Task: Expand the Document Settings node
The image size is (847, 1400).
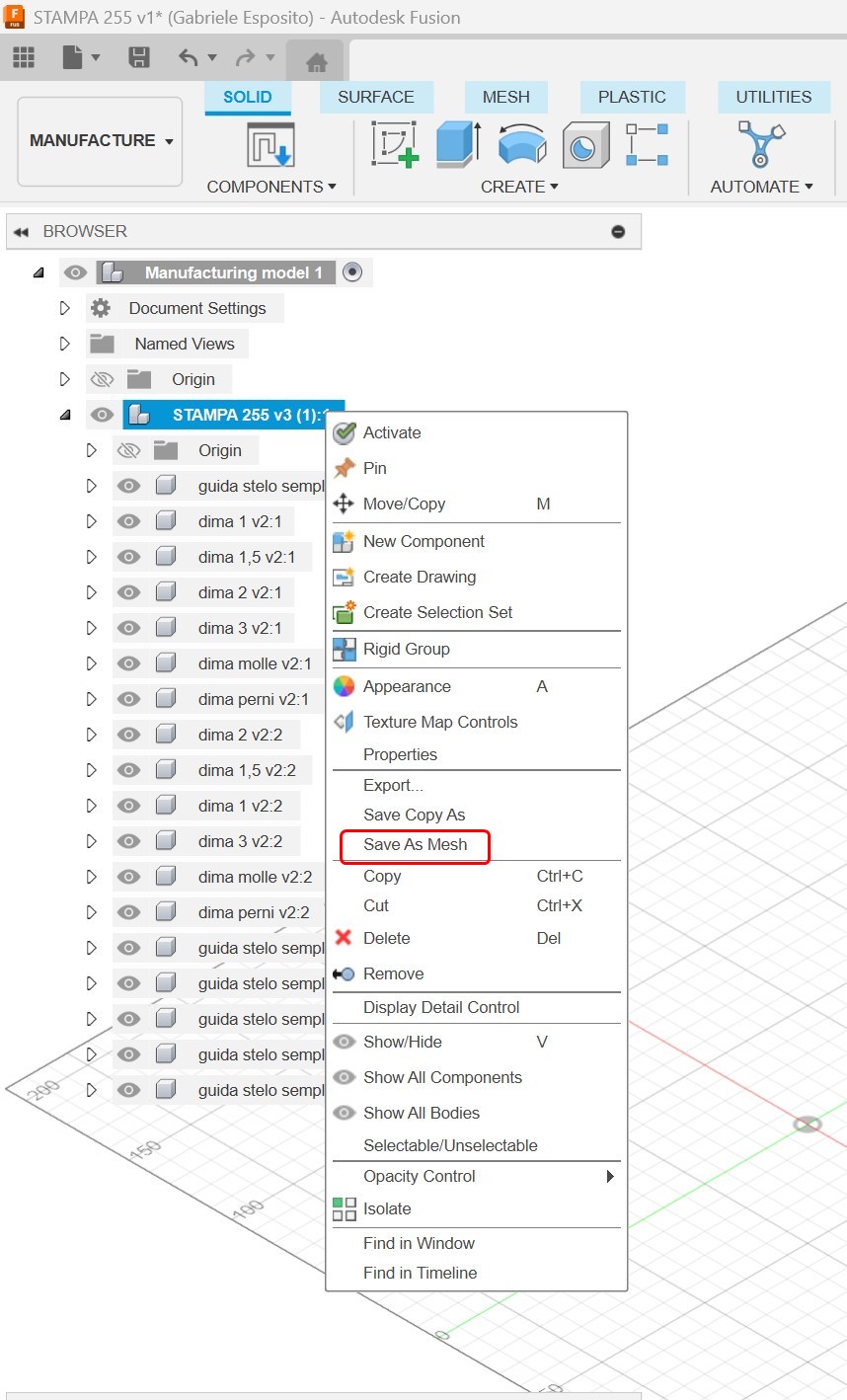Action: pos(65,308)
